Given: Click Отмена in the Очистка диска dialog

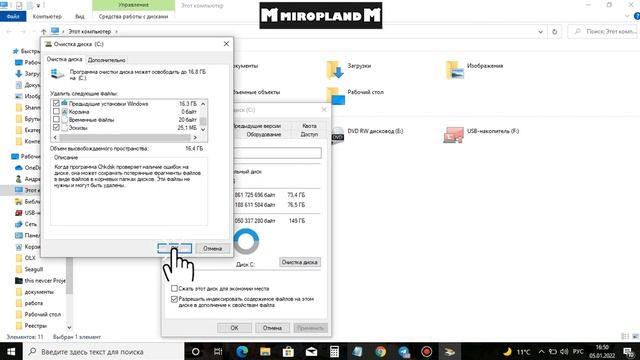Looking at the screenshot, I should pos(212,248).
